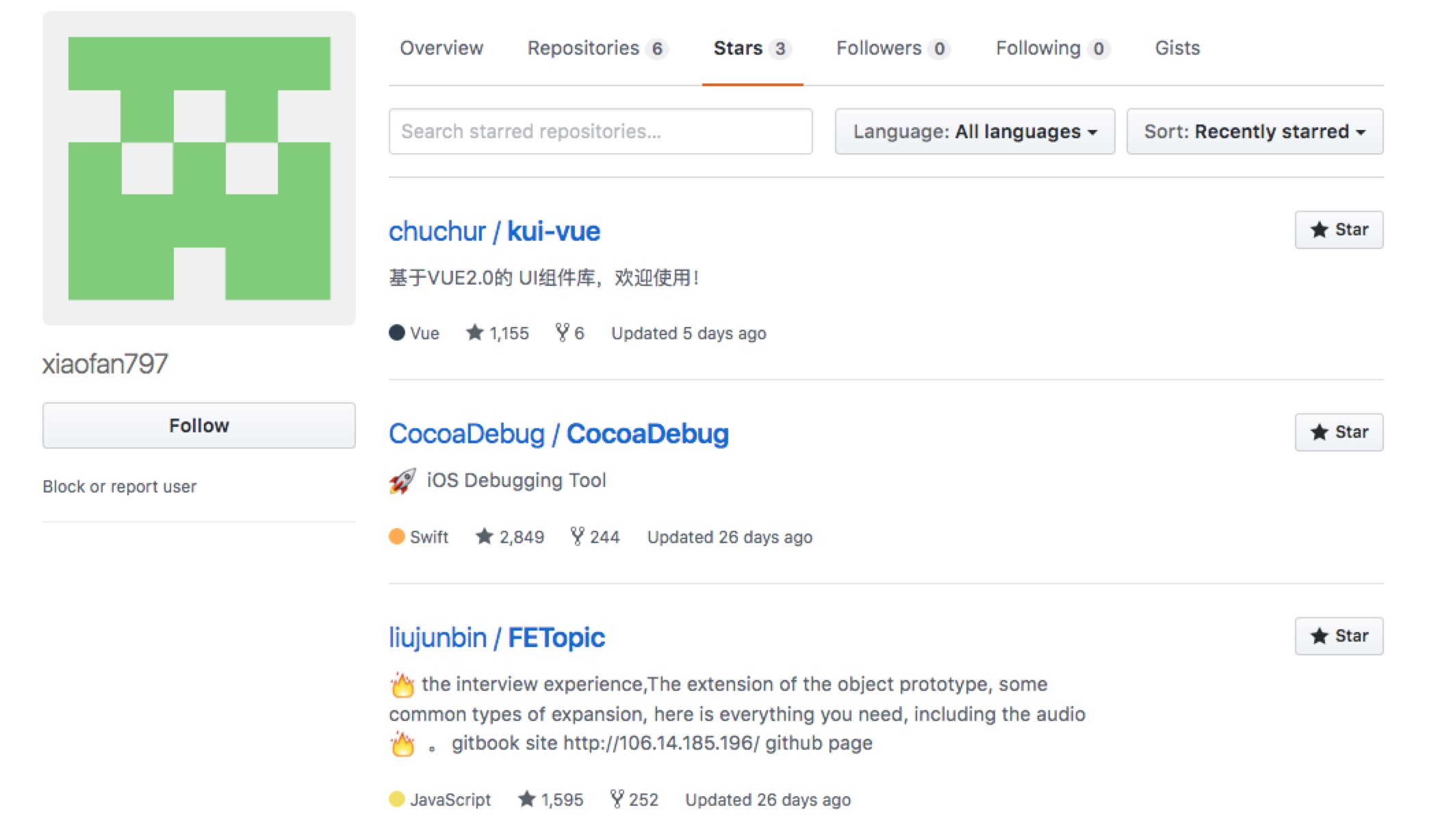The image size is (1451, 840).
Task: Click the Swift language color dot
Action: point(397,536)
